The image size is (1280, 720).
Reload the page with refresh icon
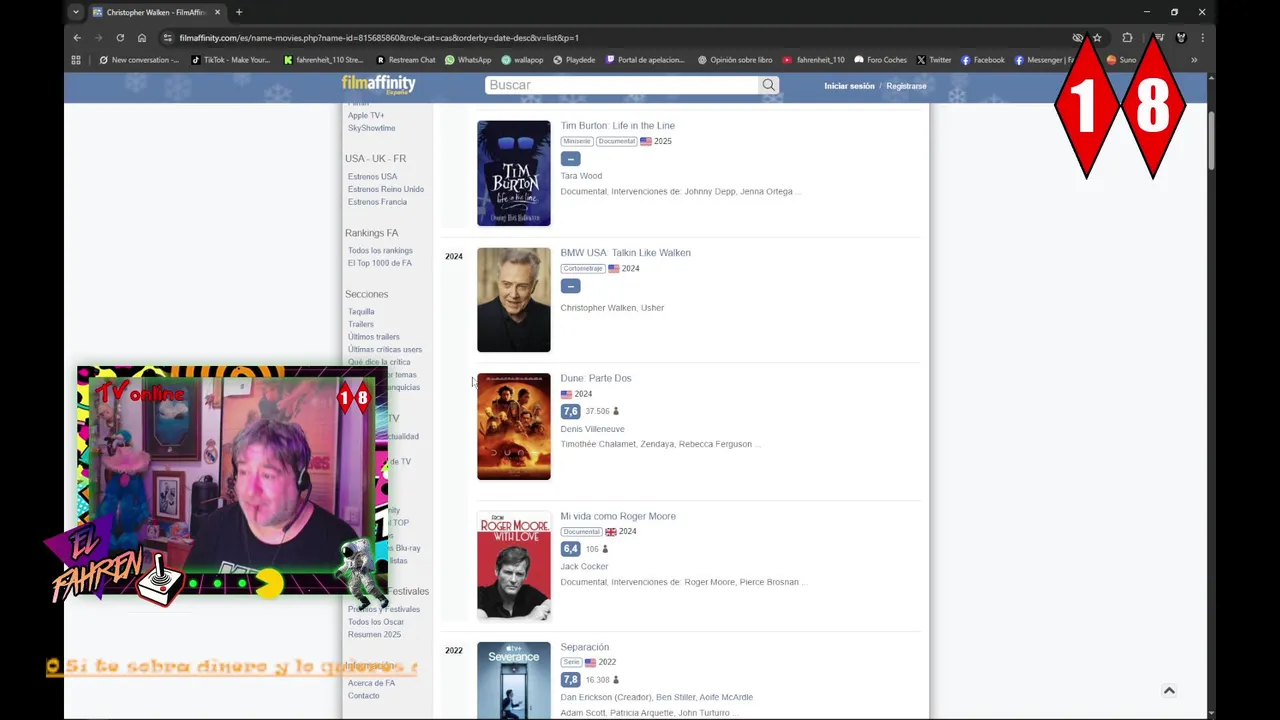(x=120, y=38)
